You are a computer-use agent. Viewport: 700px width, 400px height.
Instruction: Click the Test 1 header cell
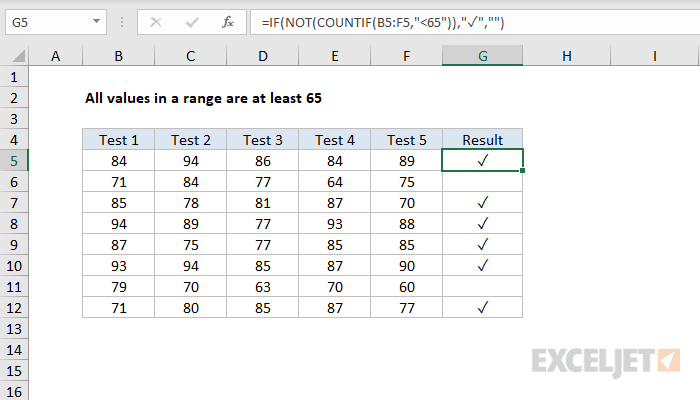coord(118,139)
